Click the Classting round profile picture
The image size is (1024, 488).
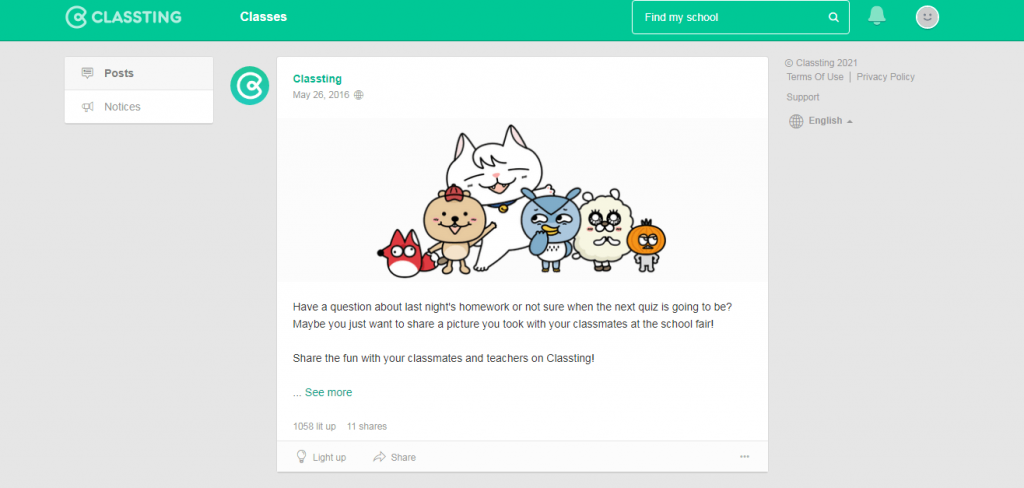[x=249, y=86]
